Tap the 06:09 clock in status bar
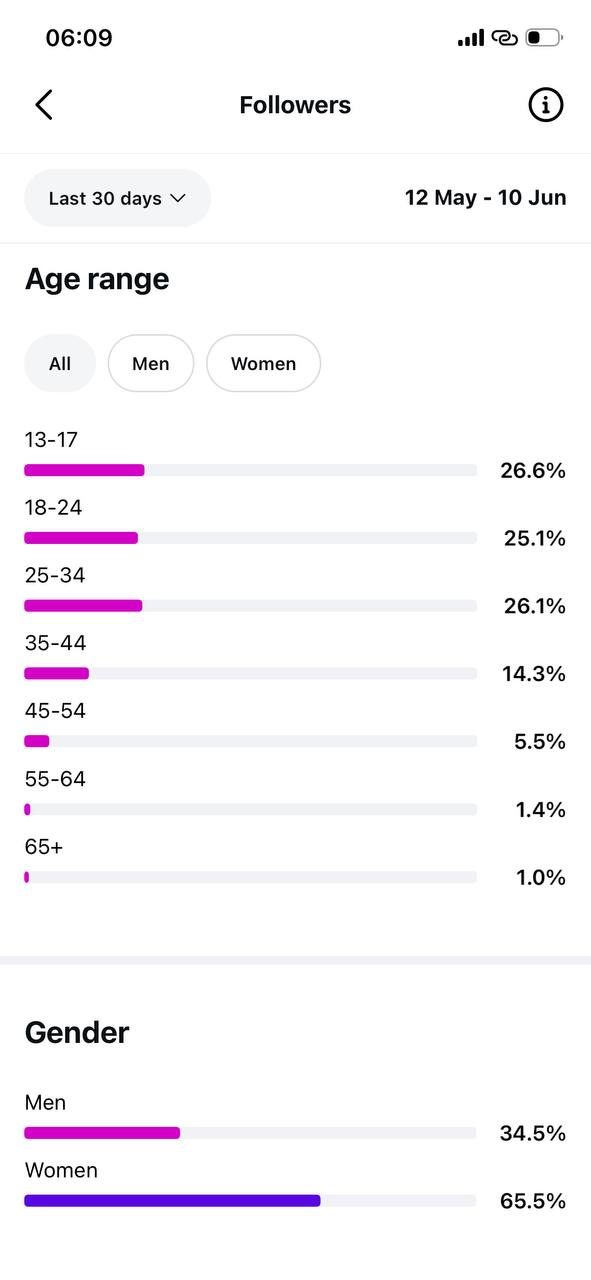Viewport: 591px width, 1280px height. 79,38
